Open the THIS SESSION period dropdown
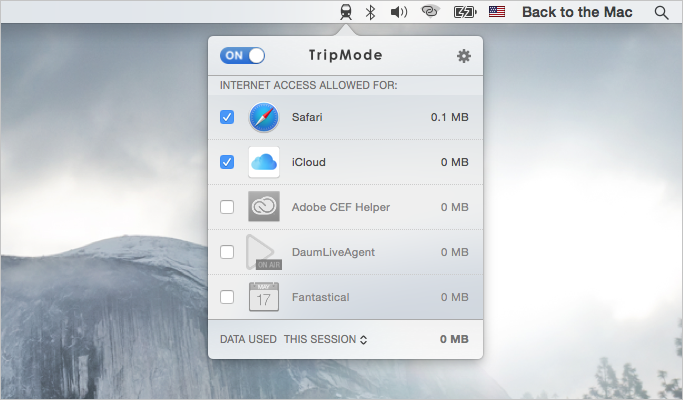This screenshot has height=400, width=683. coord(325,339)
